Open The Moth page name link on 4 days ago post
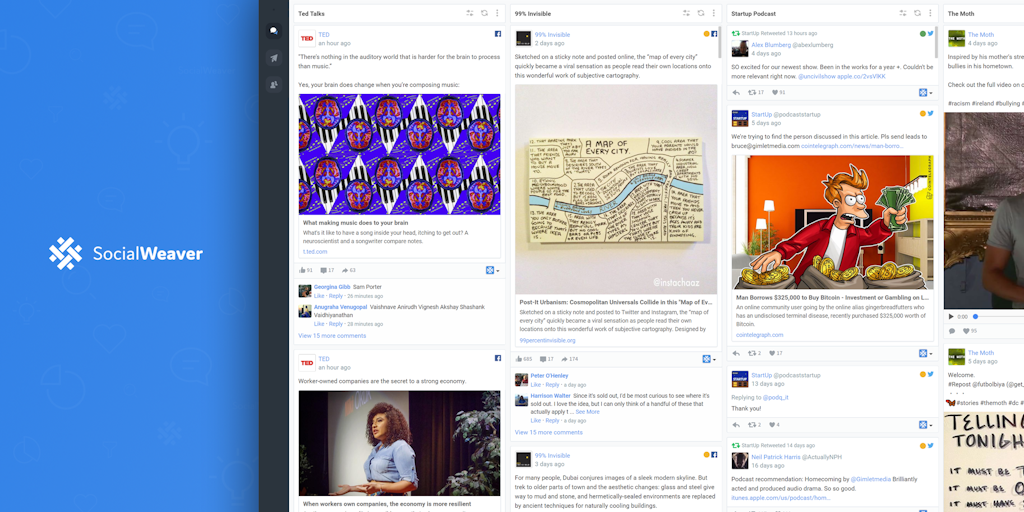The width and height of the screenshot is (1024, 512). tap(981, 35)
